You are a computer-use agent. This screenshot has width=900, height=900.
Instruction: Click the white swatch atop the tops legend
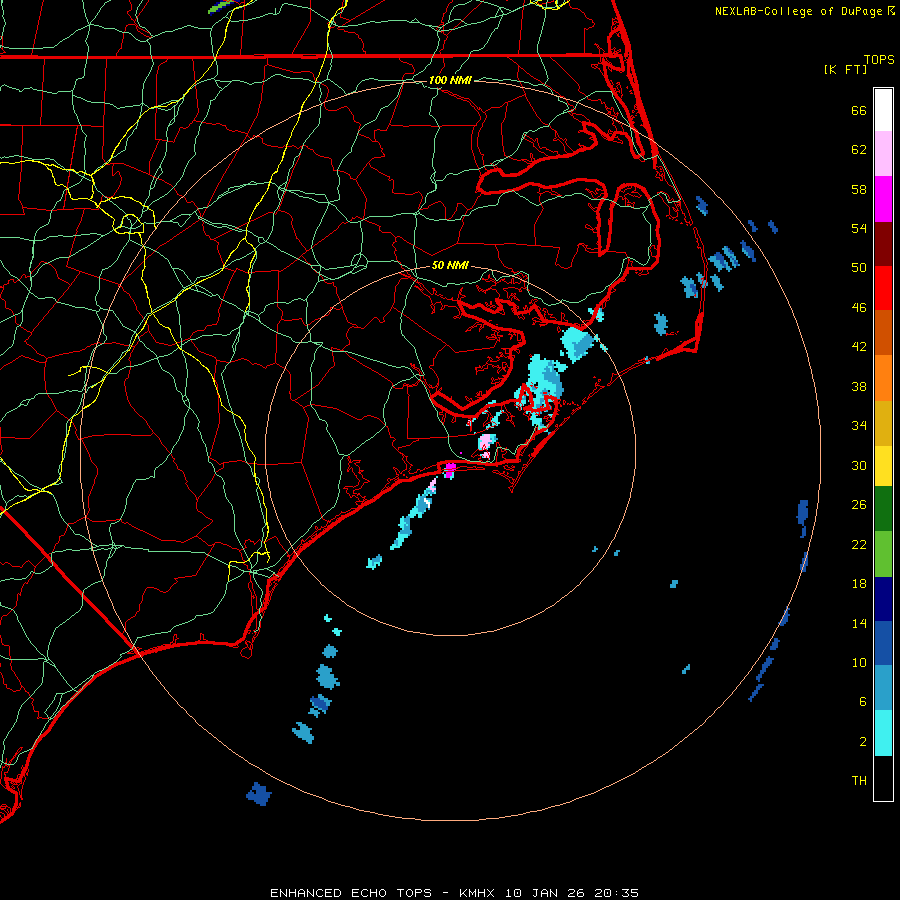point(883,110)
